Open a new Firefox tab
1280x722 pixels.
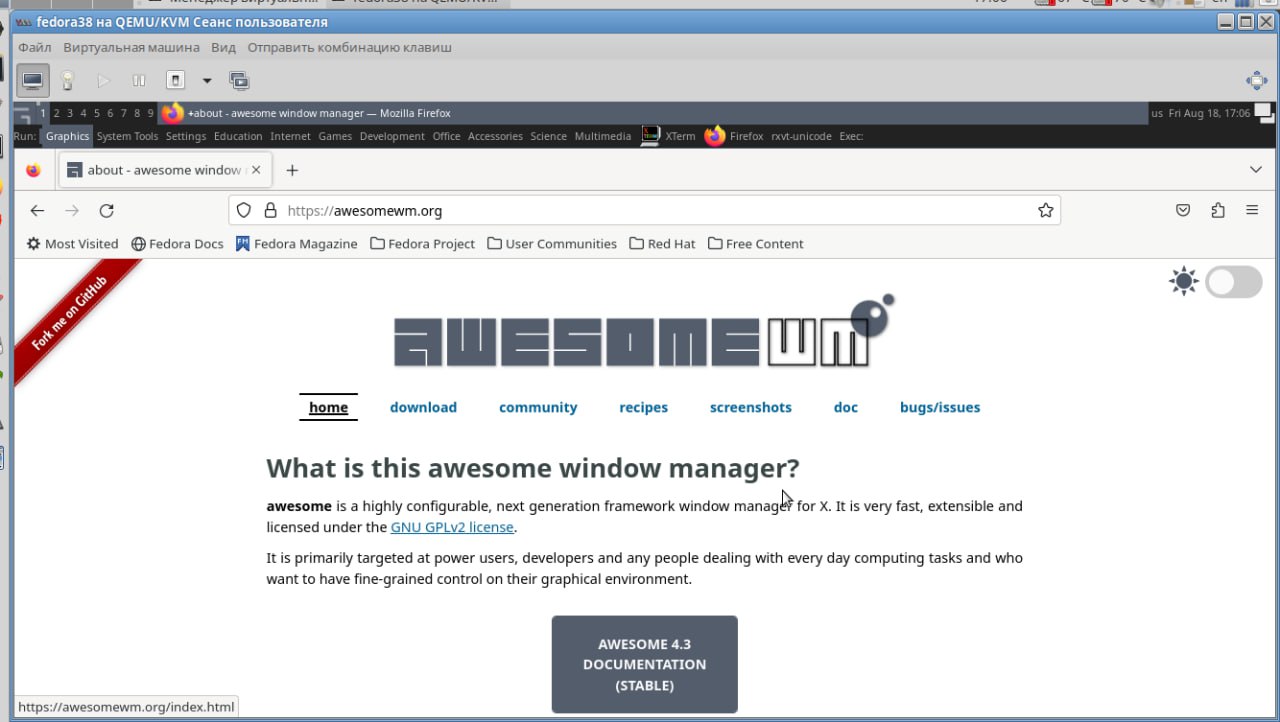292,170
